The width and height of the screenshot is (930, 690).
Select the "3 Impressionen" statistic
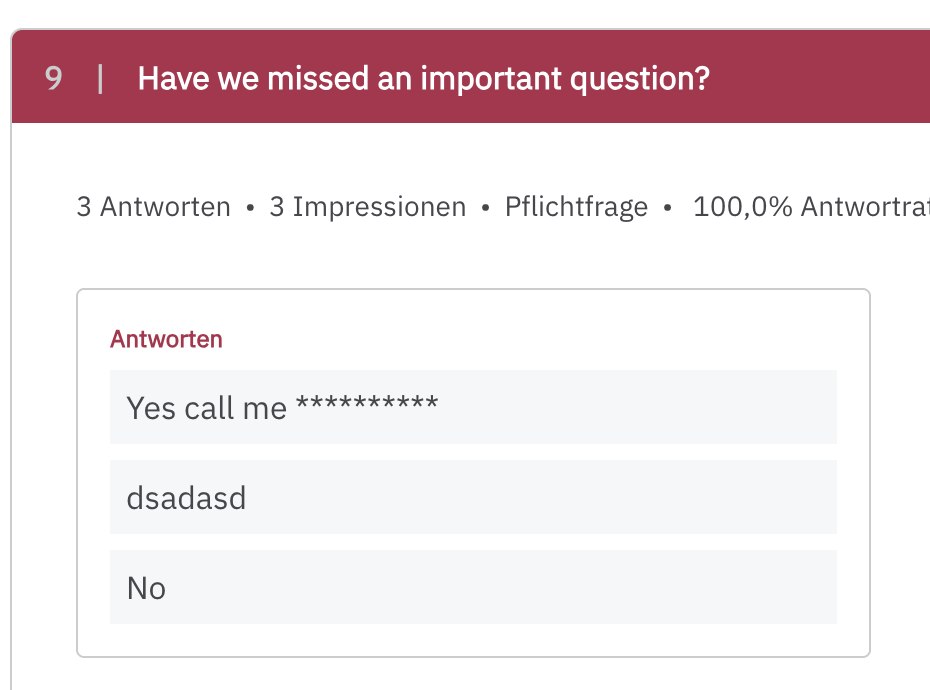click(x=367, y=207)
